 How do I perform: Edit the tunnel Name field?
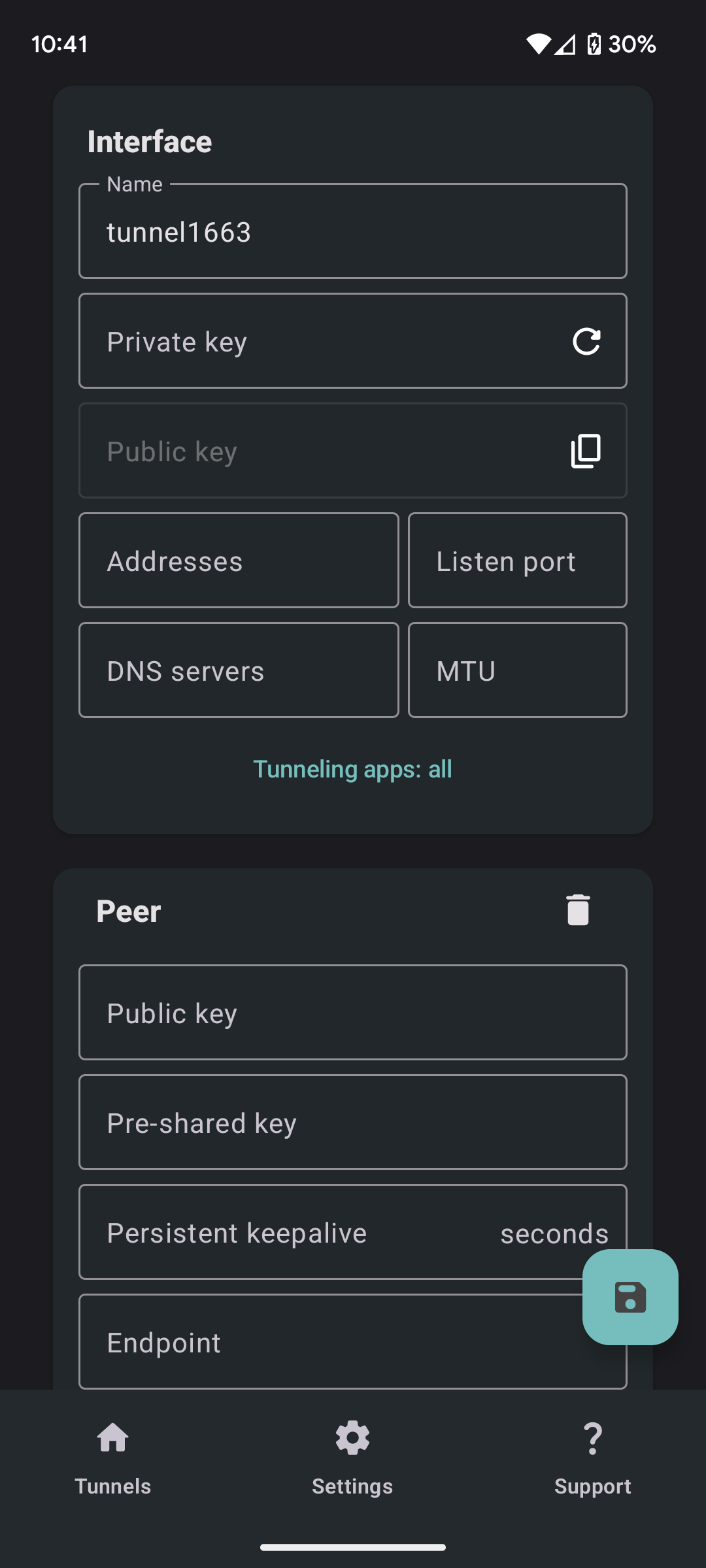(x=353, y=232)
